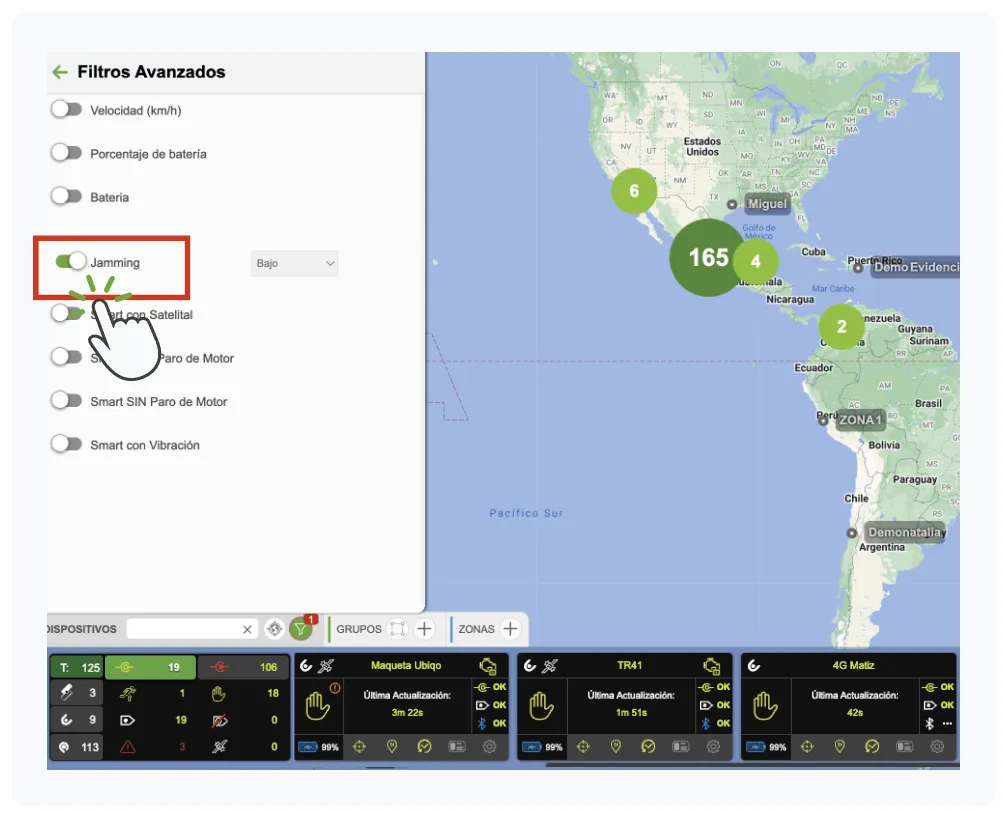The image size is (1005, 813).
Task: Filter by connected devices count 19
Action: [x=150, y=667]
